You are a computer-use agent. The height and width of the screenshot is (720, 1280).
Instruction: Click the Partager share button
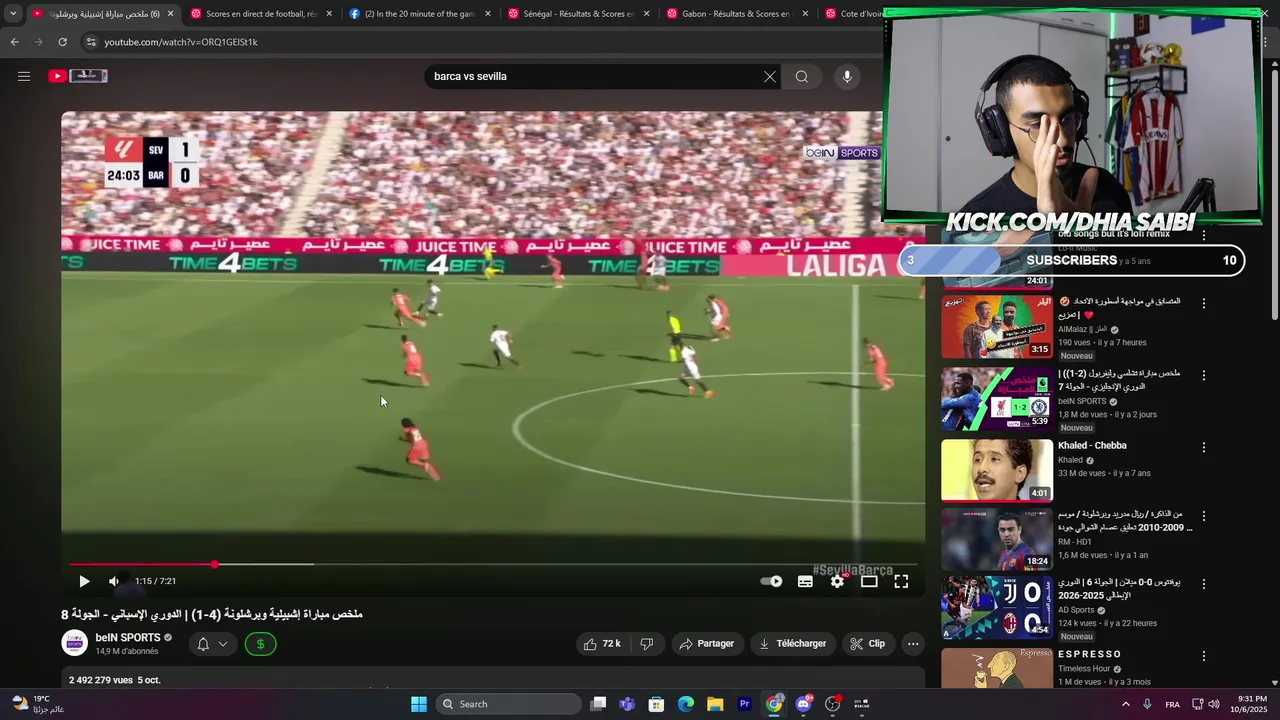[707, 644]
